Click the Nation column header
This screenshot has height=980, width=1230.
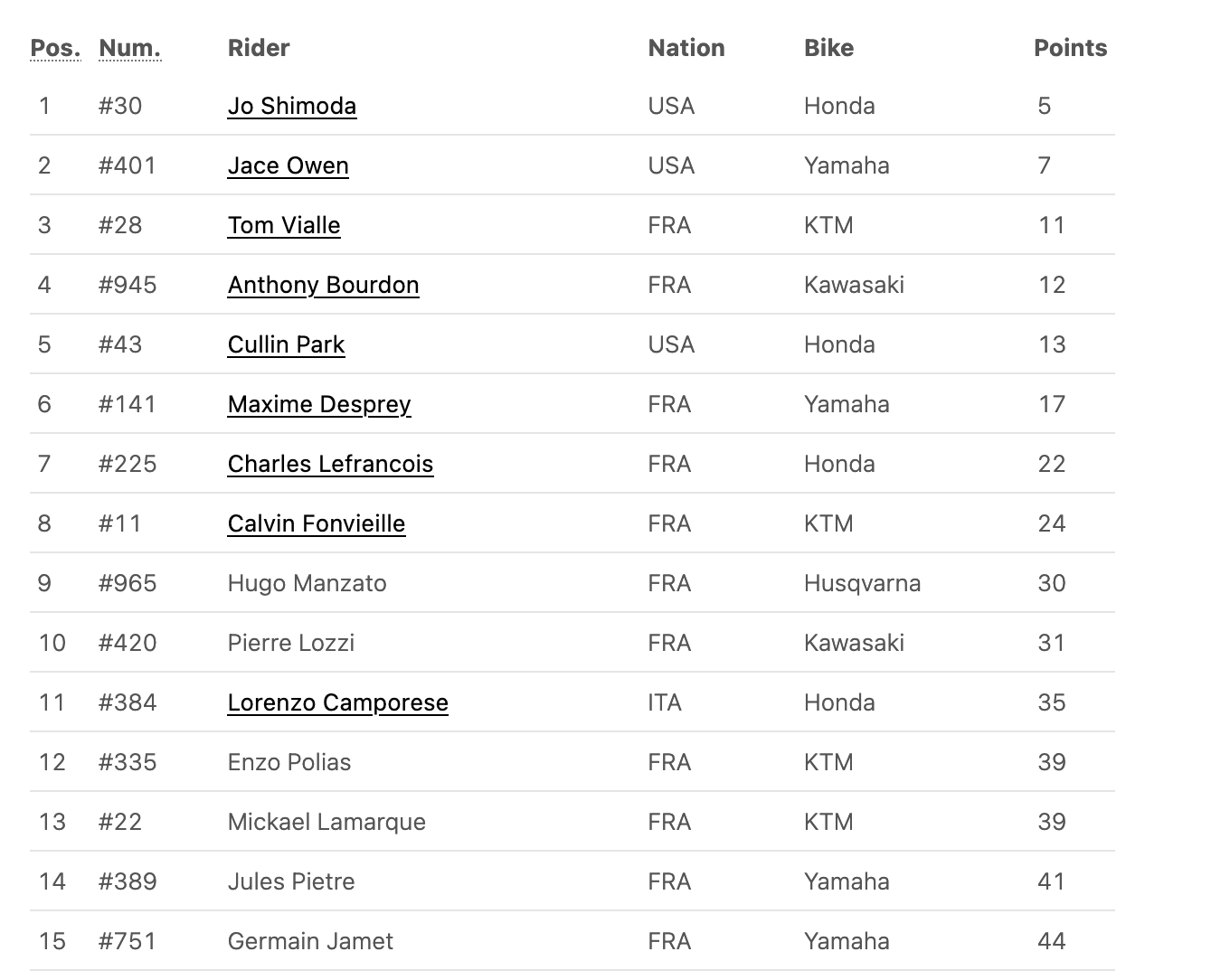tap(686, 48)
